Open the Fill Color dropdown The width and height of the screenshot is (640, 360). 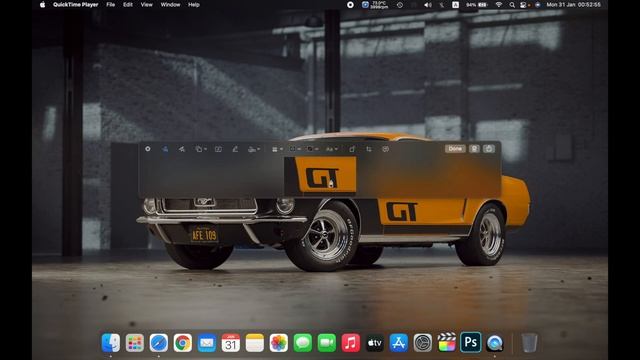[313, 149]
